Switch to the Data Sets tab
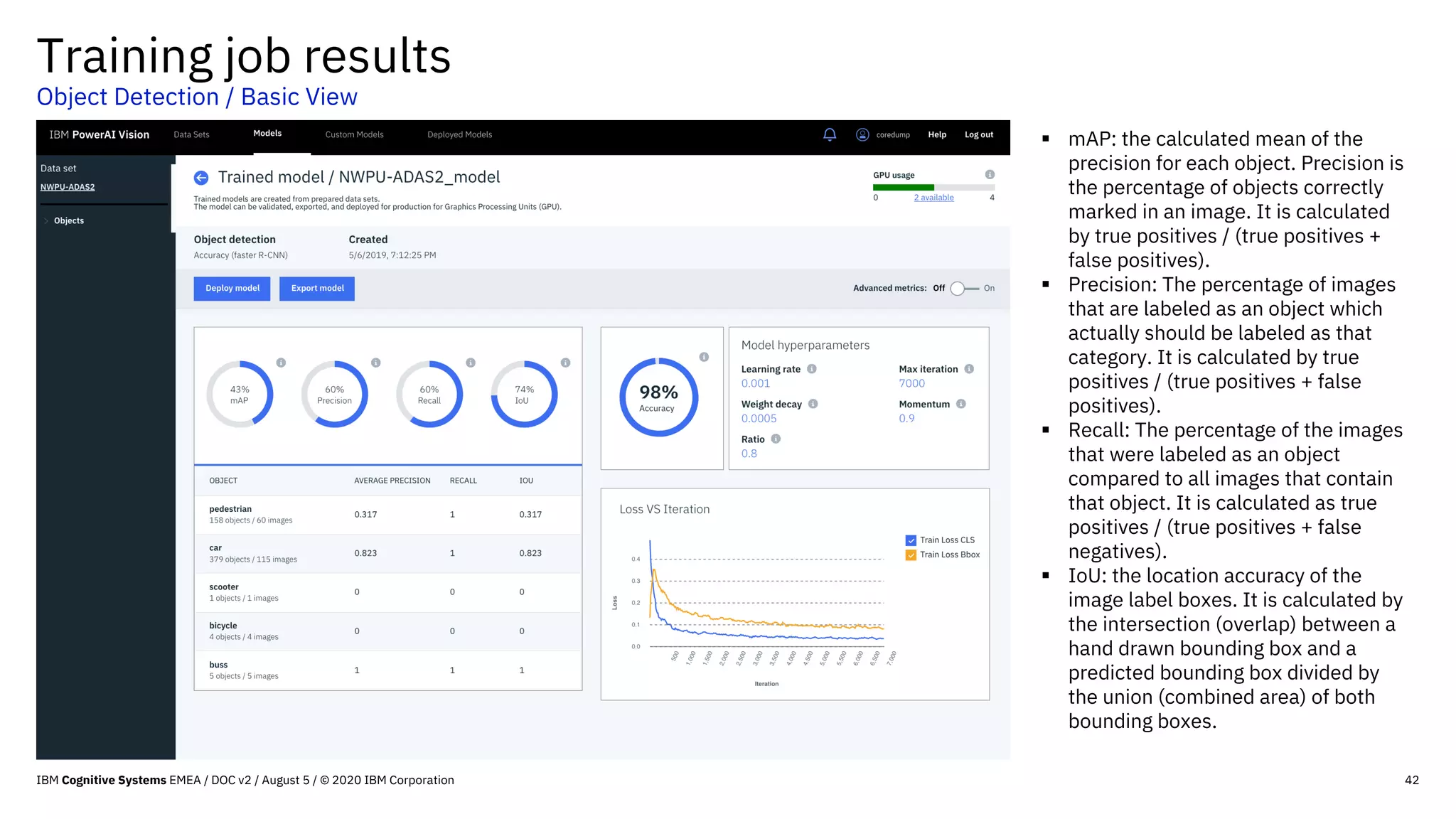The image size is (1456, 819). tap(191, 134)
